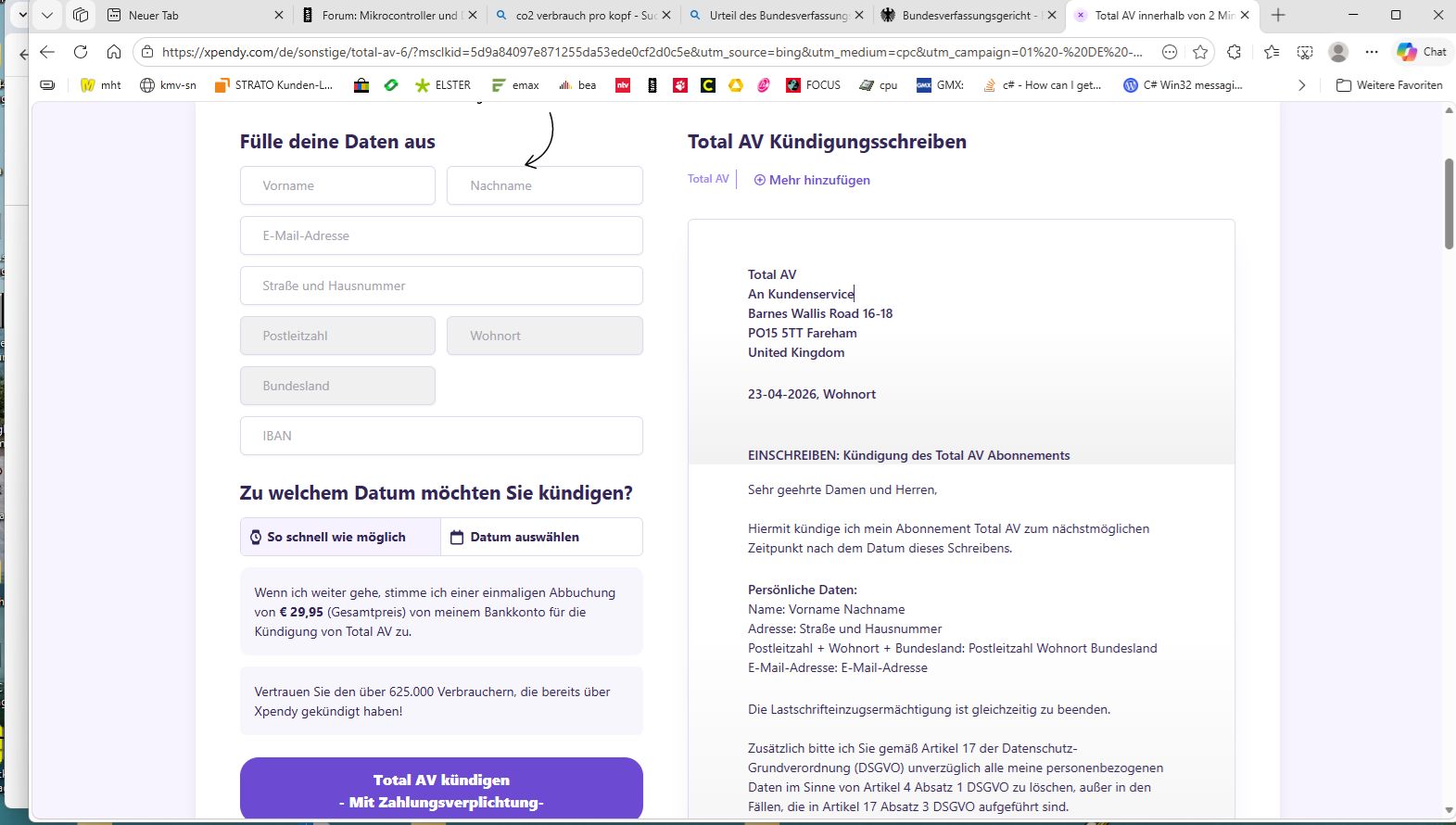Open the Settings and more menu
The image size is (1456, 825).
1372,52
